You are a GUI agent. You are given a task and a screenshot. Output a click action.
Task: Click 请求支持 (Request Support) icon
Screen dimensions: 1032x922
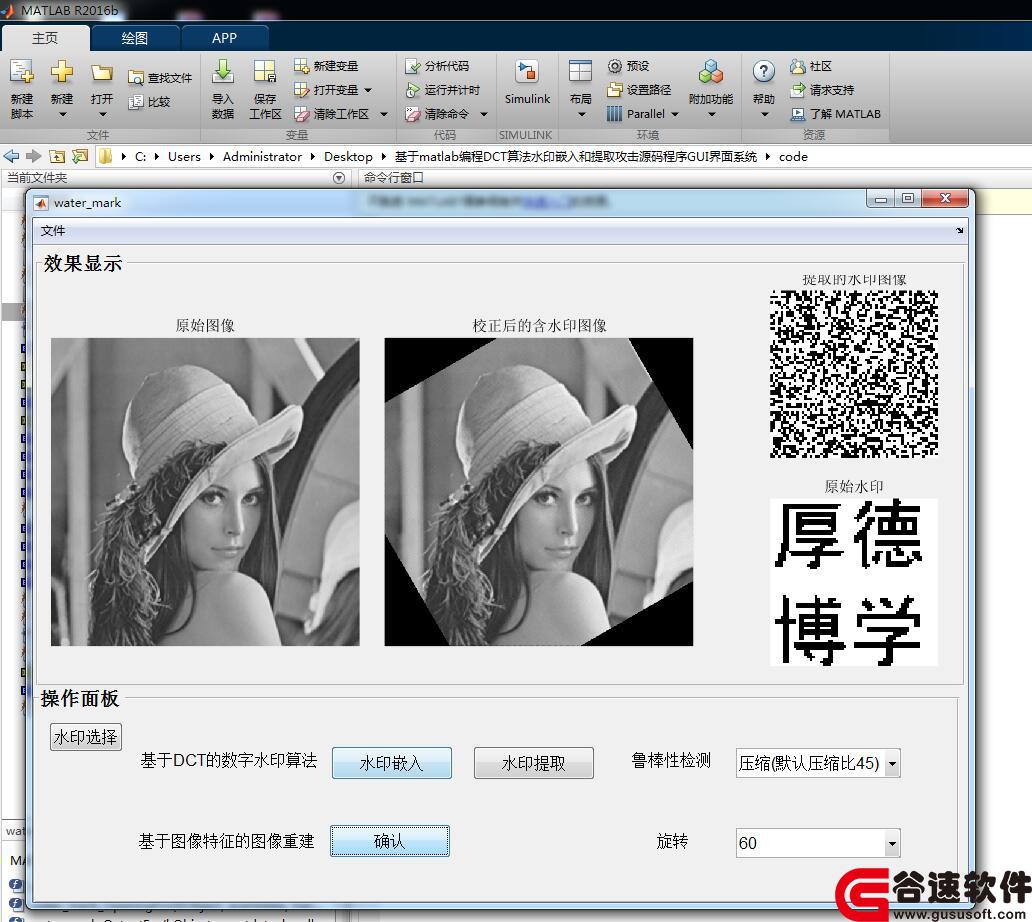[x=798, y=90]
